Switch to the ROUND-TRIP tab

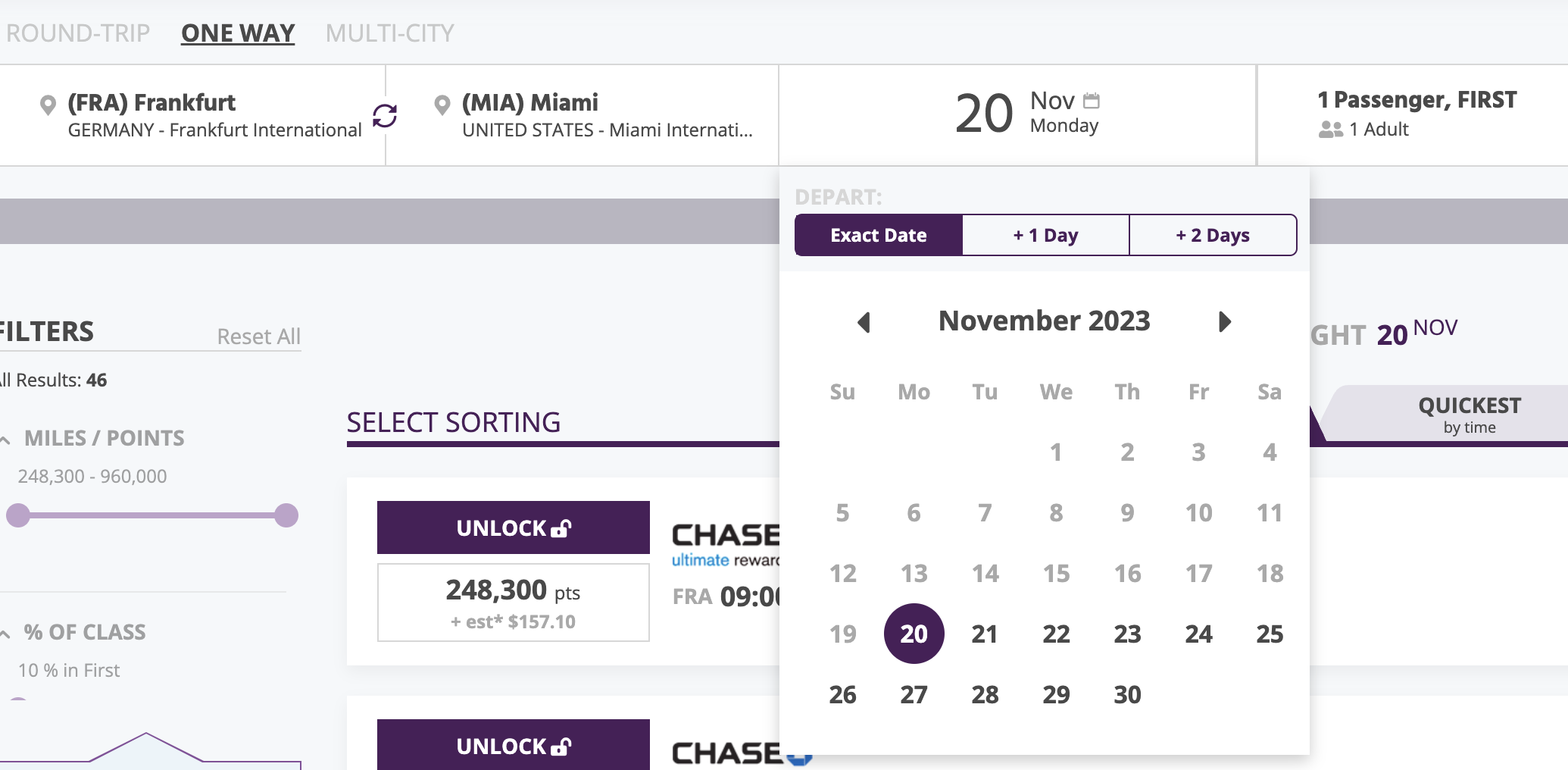coord(77,33)
